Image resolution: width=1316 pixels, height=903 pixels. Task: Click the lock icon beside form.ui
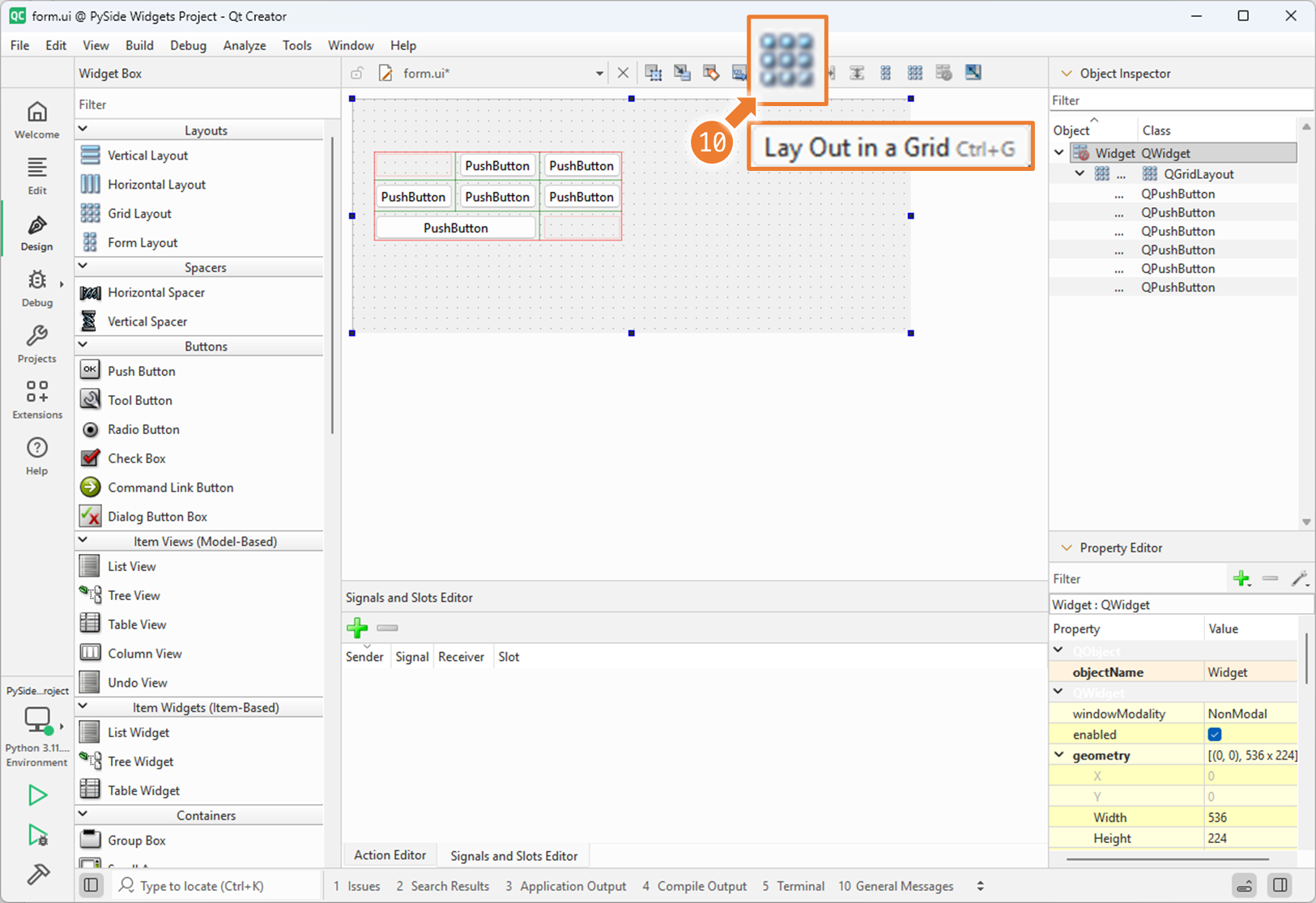(356, 74)
